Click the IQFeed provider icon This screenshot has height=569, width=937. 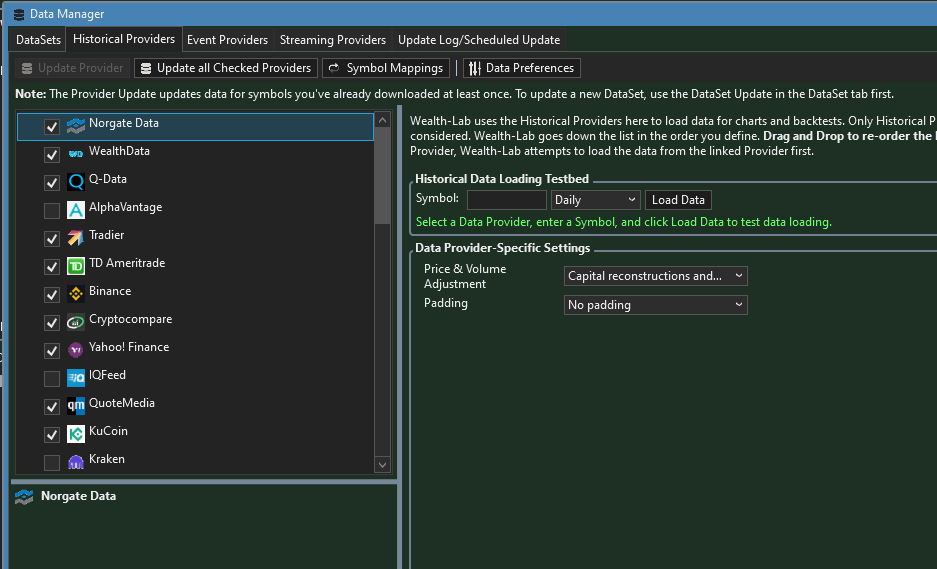[76, 378]
